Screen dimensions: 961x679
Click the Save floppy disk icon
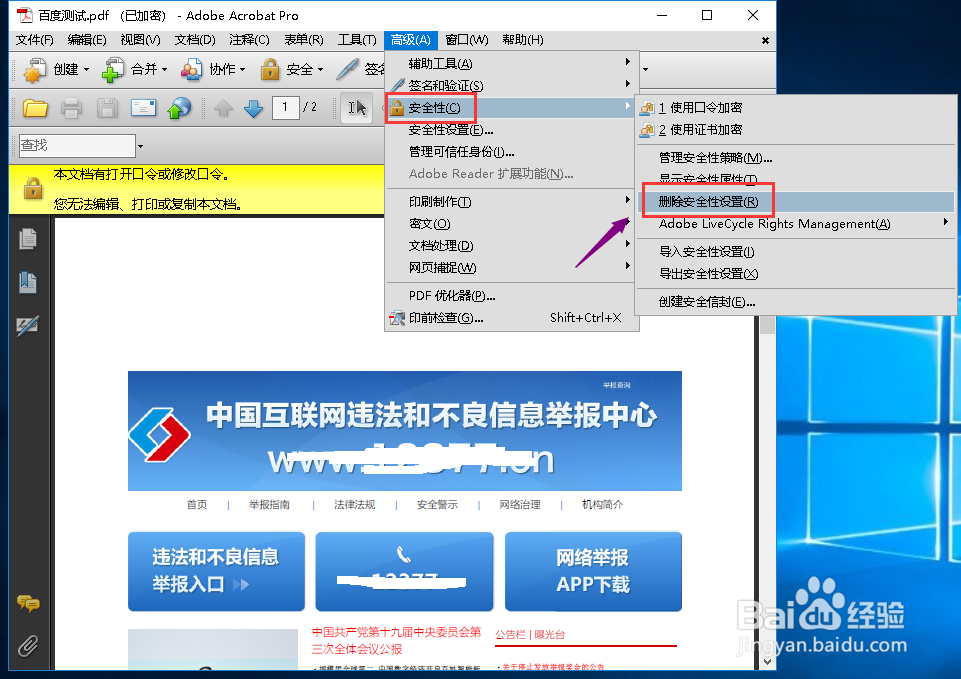pos(107,108)
